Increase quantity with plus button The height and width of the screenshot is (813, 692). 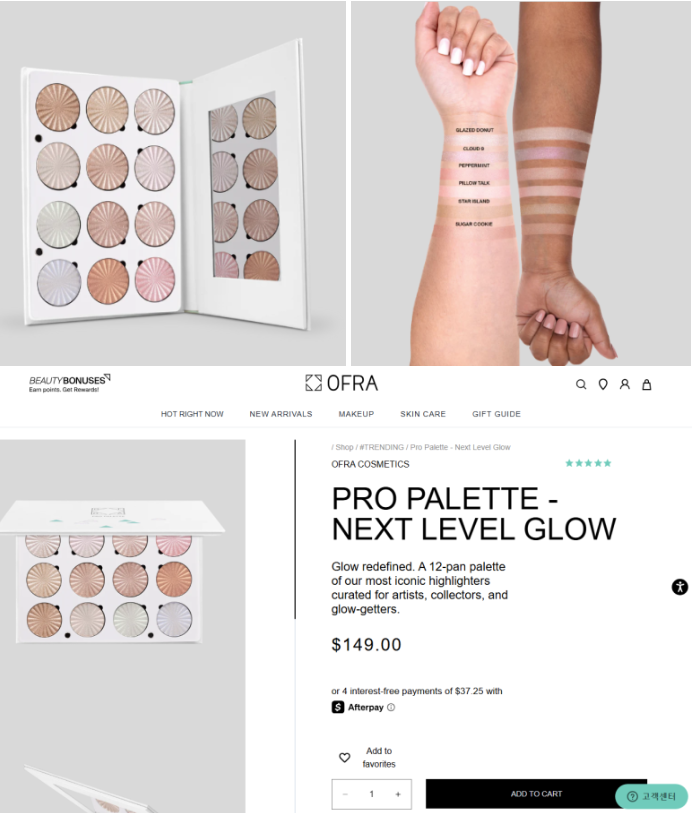click(x=398, y=794)
